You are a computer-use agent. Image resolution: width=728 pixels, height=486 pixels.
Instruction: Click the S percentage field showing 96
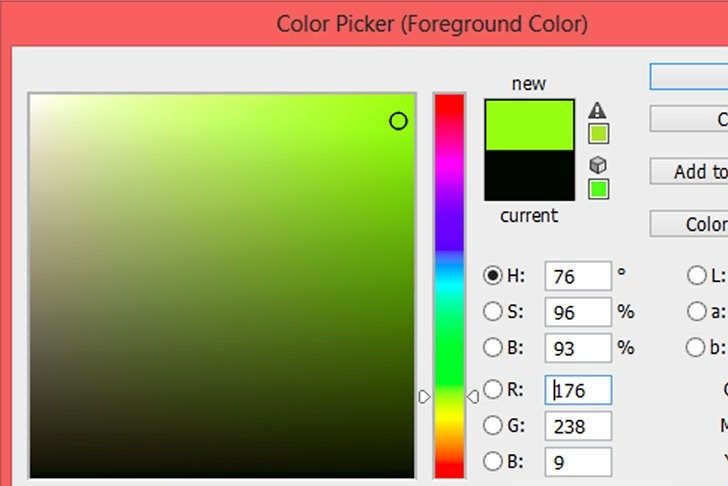578,313
